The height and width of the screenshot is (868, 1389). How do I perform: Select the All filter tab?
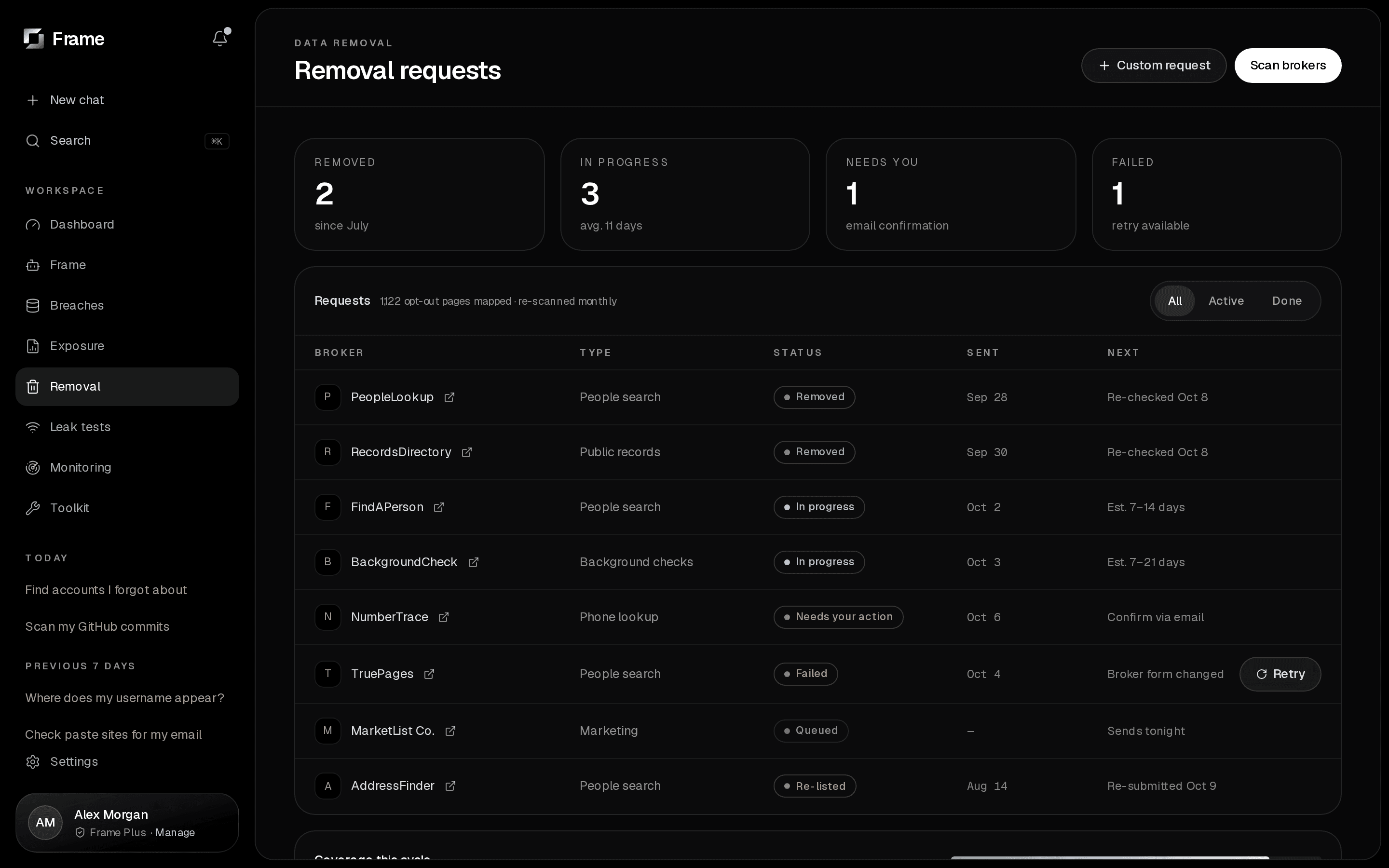[x=1174, y=301]
